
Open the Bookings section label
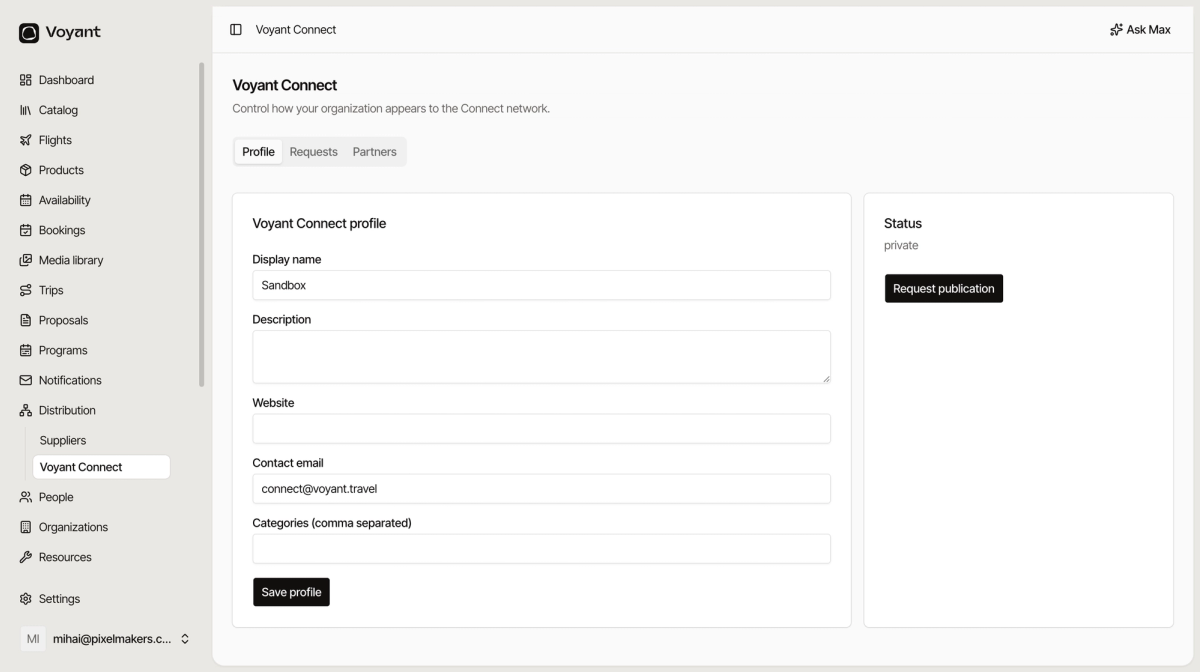(x=62, y=230)
